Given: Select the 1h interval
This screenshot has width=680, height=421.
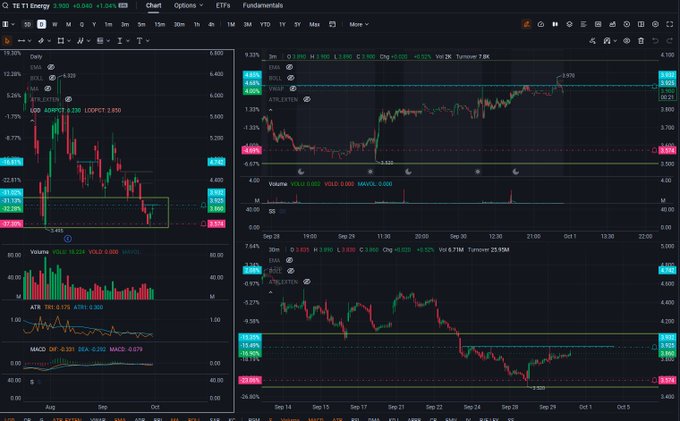Looking at the screenshot, I should pyautogui.click(x=197, y=25).
